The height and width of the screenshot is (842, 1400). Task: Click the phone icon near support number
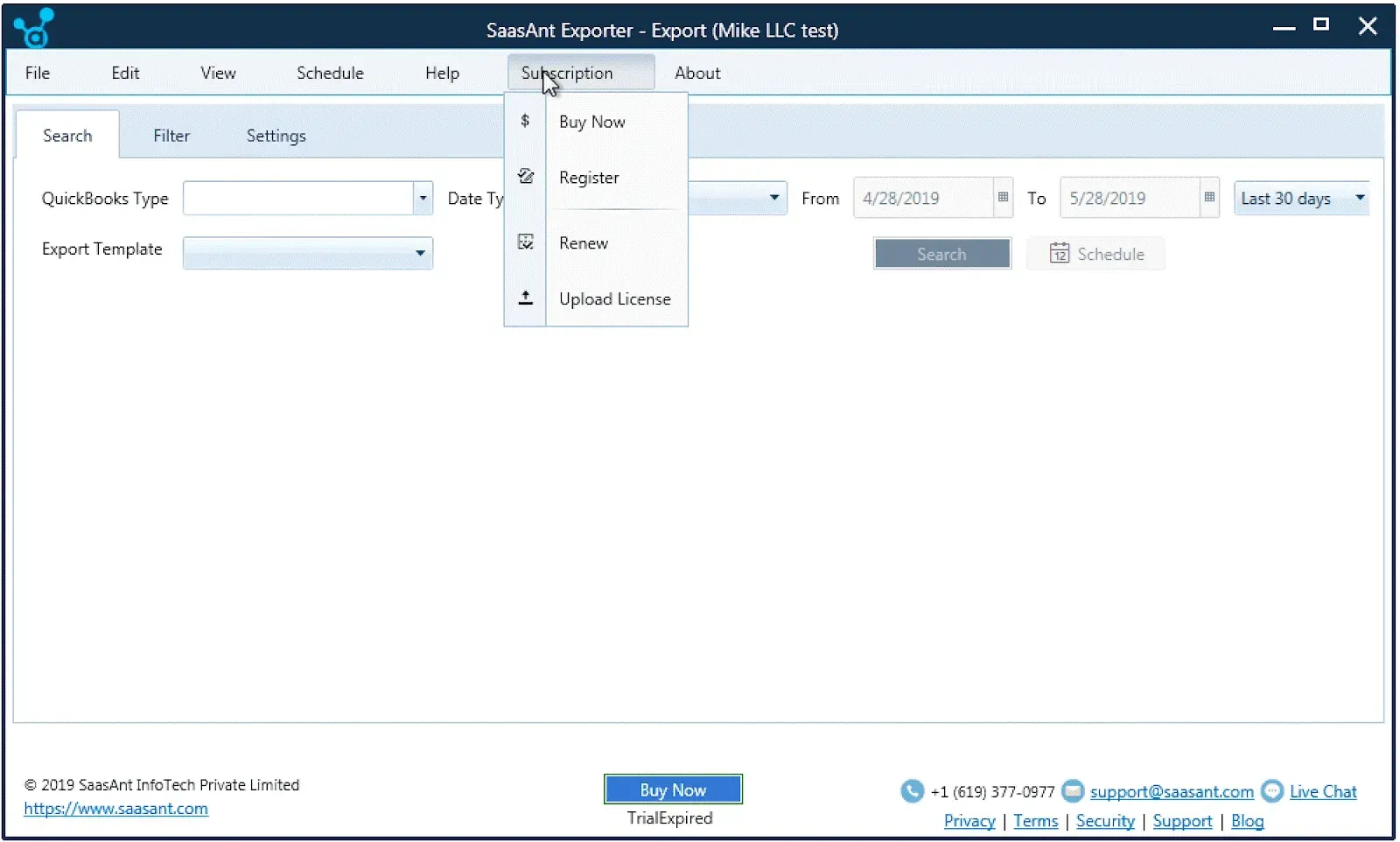click(x=912, y=791)
